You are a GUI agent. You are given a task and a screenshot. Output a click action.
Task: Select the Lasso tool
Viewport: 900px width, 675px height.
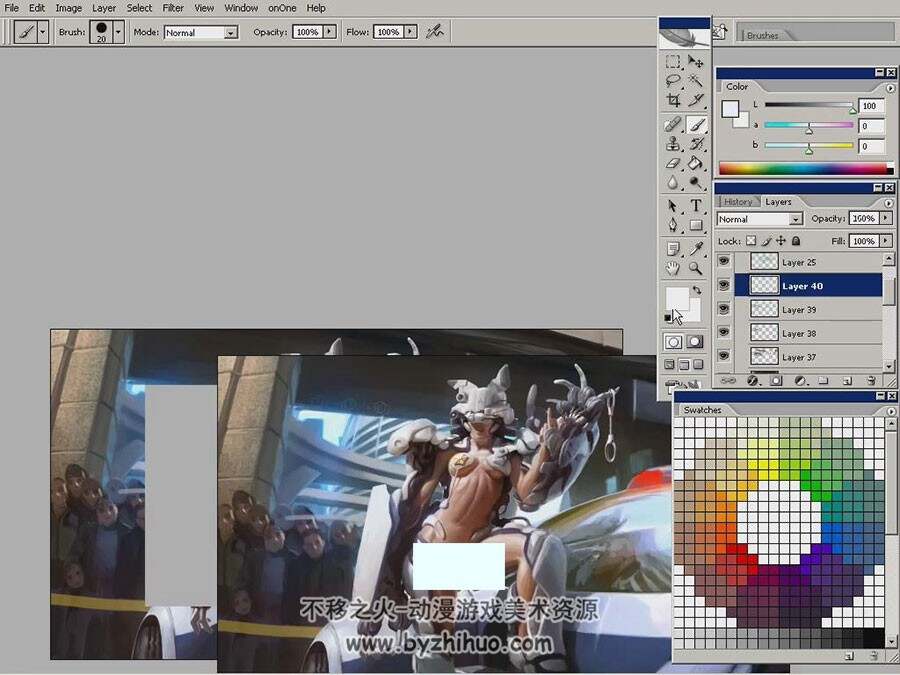[673, 80]
